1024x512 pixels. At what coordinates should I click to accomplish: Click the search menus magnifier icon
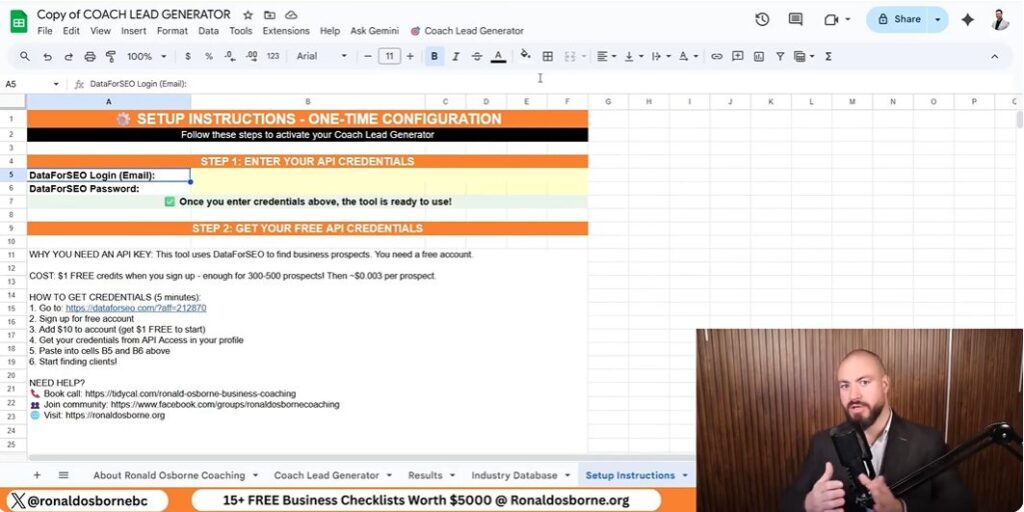click(x=25, y=56)
